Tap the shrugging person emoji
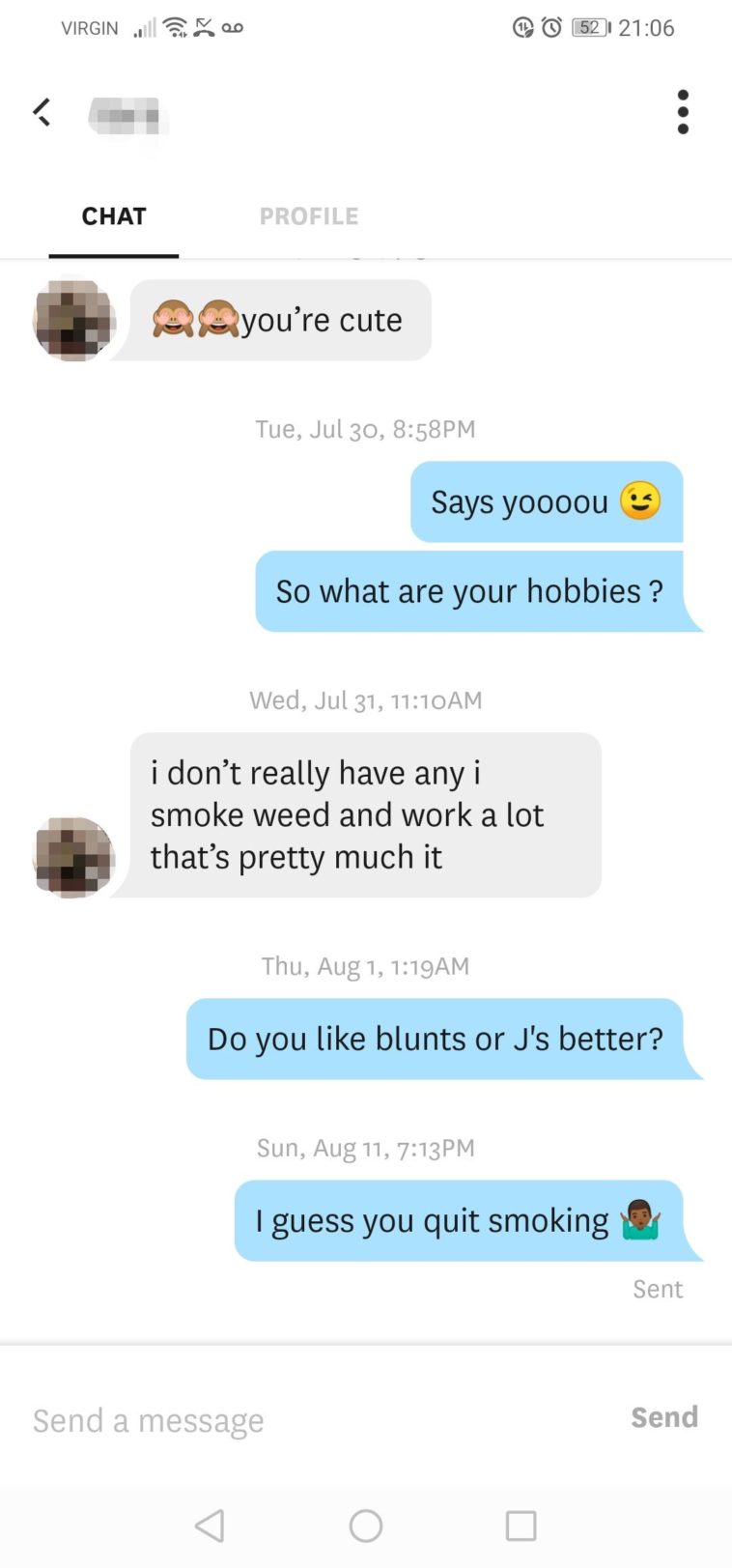The height and width of the screenshot is (1568, 732). click(x=640, y=1220)
